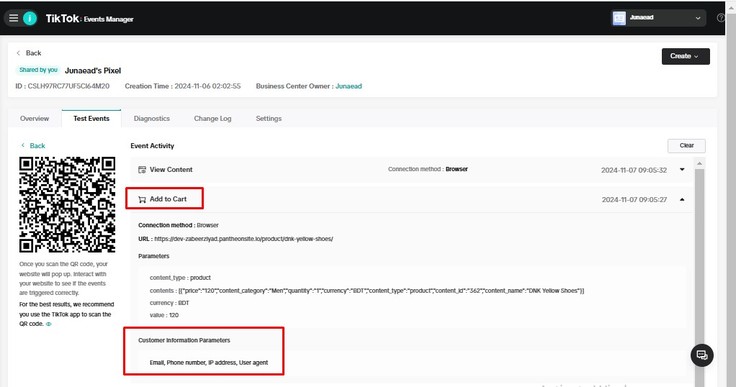Click the Add to Cart shopping cart icon

(142, 199)
